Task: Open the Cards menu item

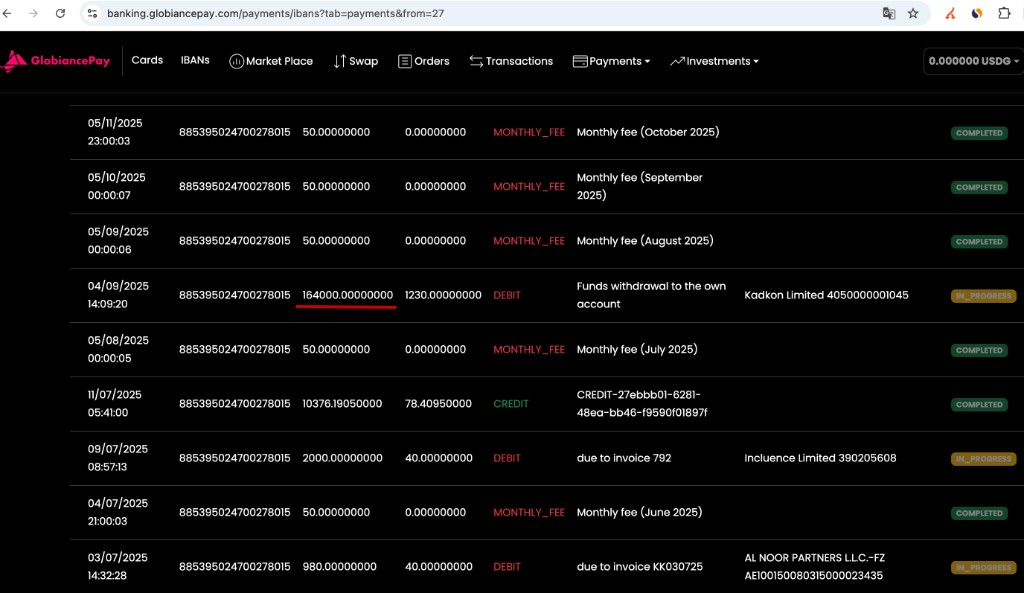Action: pyautogui.click(x=147, y=60)
